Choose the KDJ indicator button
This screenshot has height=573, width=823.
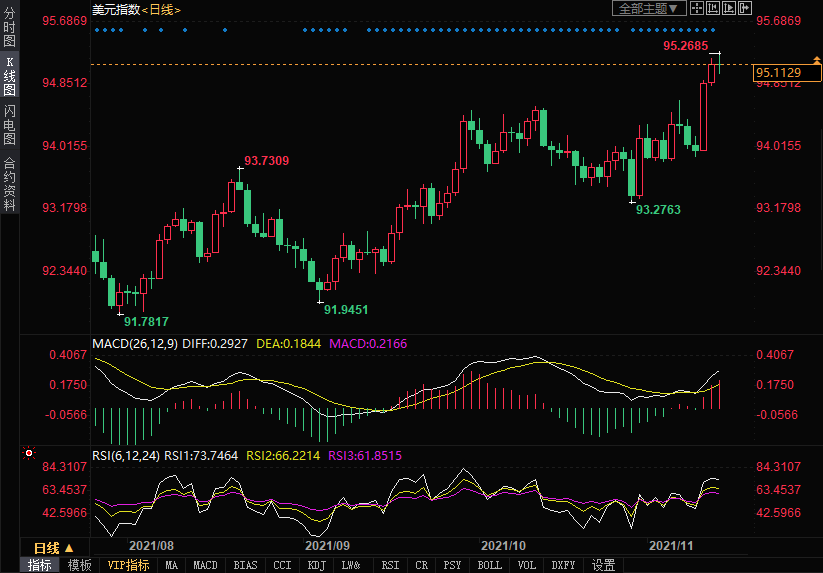(317, 565)
